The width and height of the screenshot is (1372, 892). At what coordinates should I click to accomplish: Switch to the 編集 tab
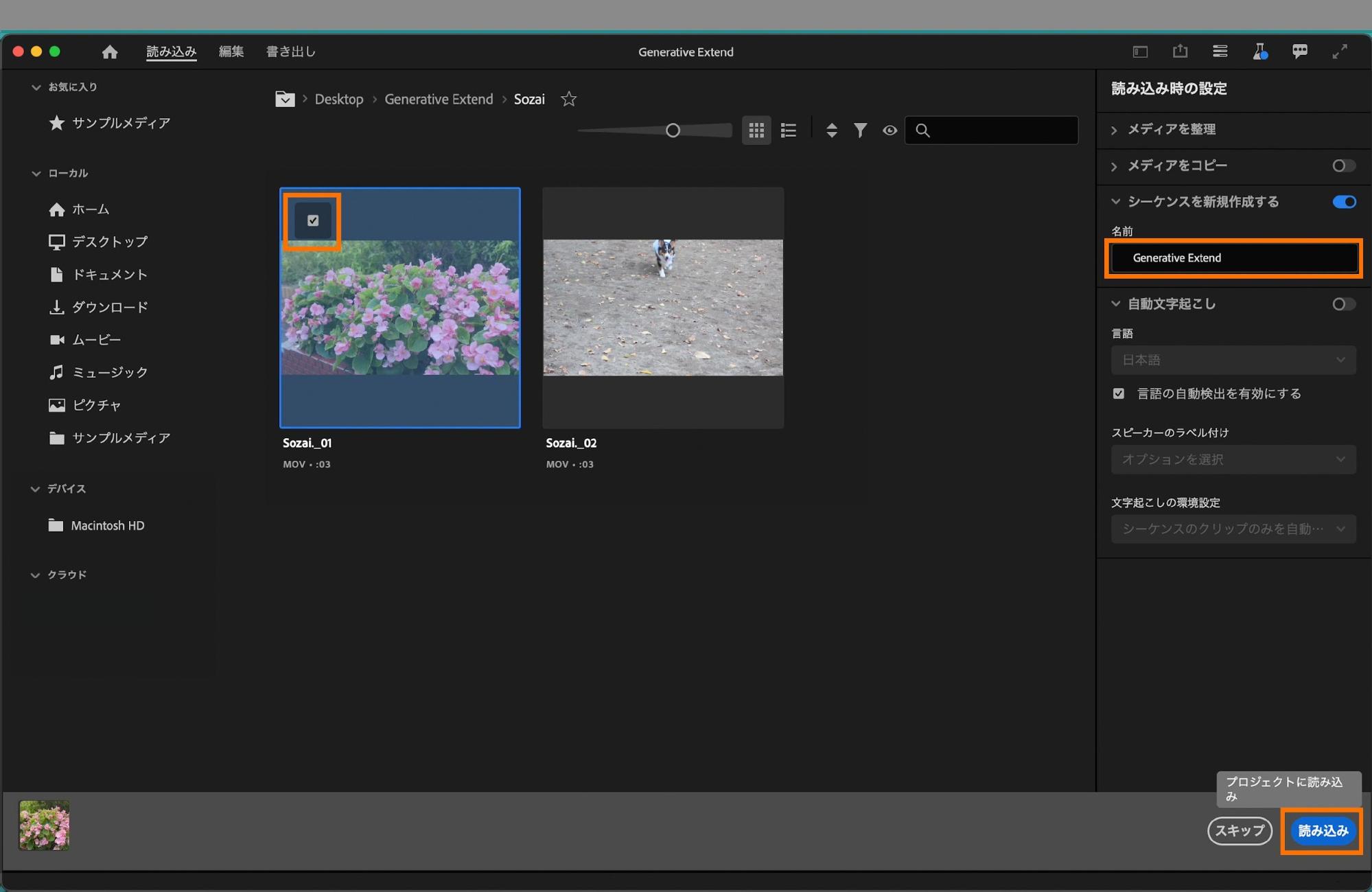(231, 52)
